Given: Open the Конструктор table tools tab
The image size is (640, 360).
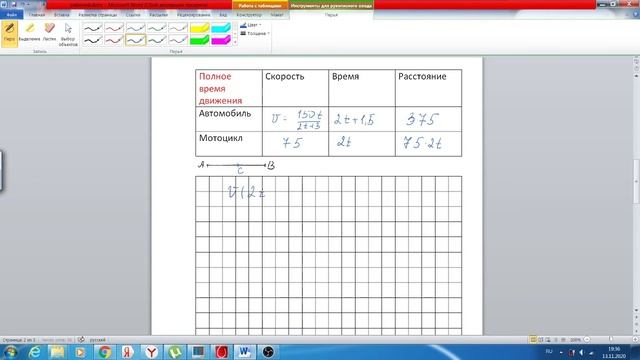Looking at the screenshot, I should tap(249, 15).
